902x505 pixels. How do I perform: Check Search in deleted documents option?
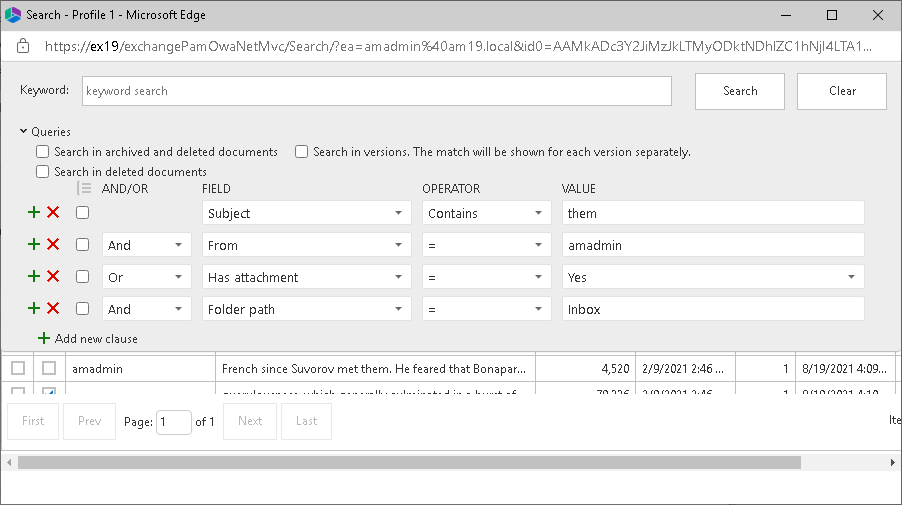(43, 172)
